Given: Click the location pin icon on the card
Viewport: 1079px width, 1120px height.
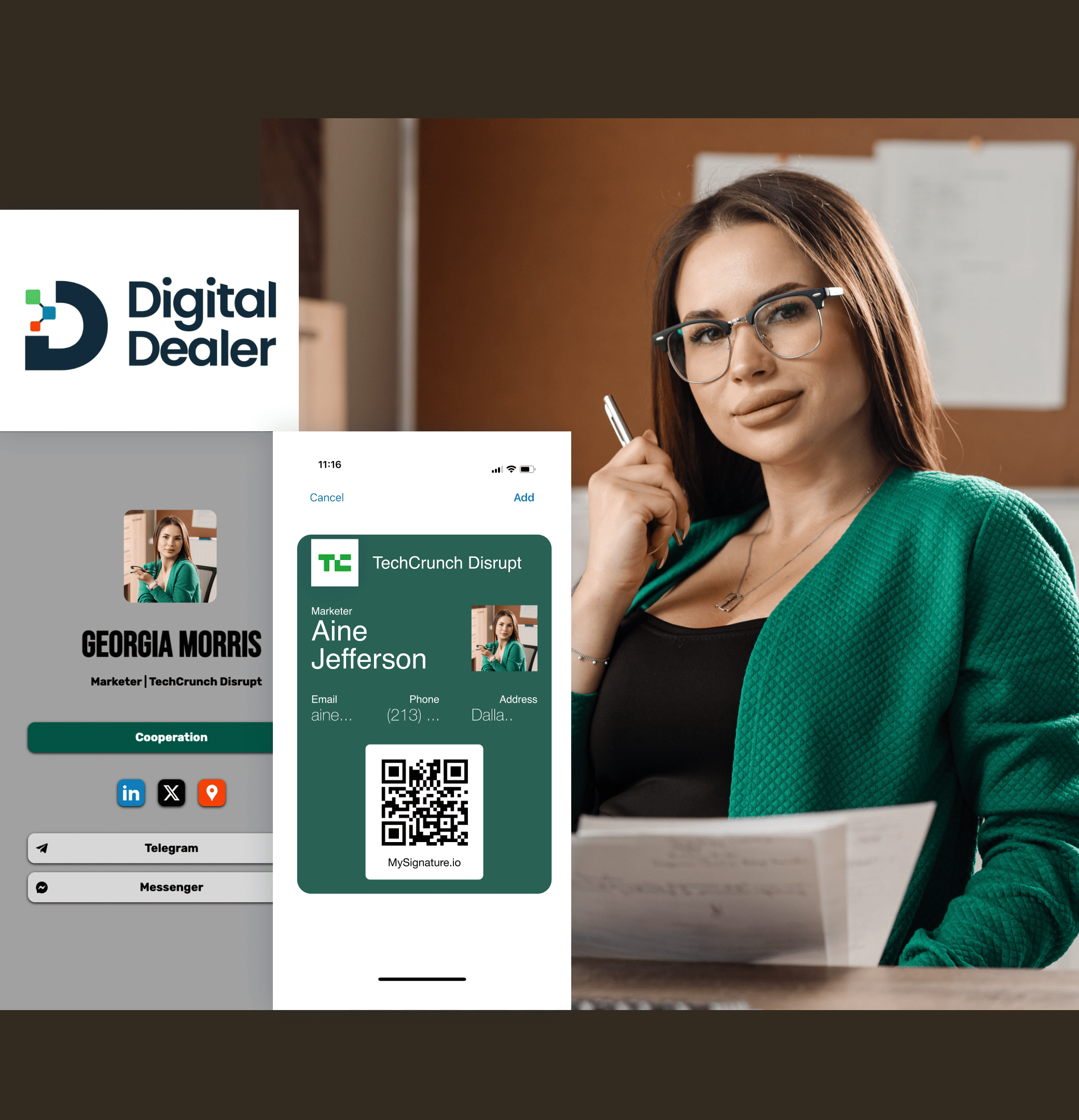Looking at the screenshot, I should tap(210, 792).
